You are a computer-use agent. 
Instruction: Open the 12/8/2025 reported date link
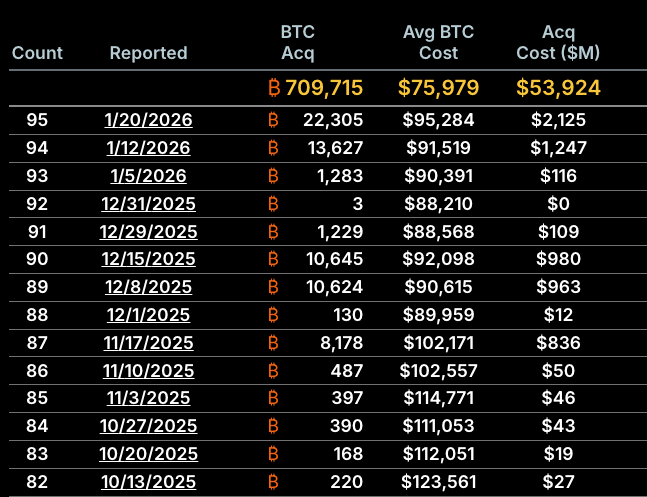click(x=148, y=288)
